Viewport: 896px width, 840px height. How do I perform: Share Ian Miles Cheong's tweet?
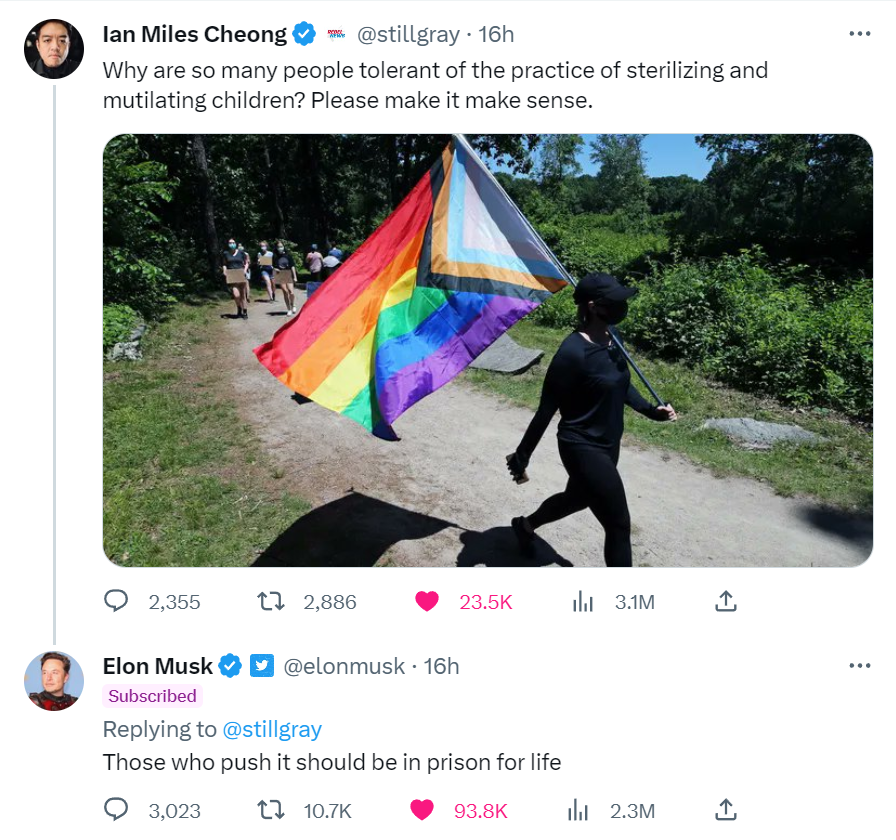(726, 601)
